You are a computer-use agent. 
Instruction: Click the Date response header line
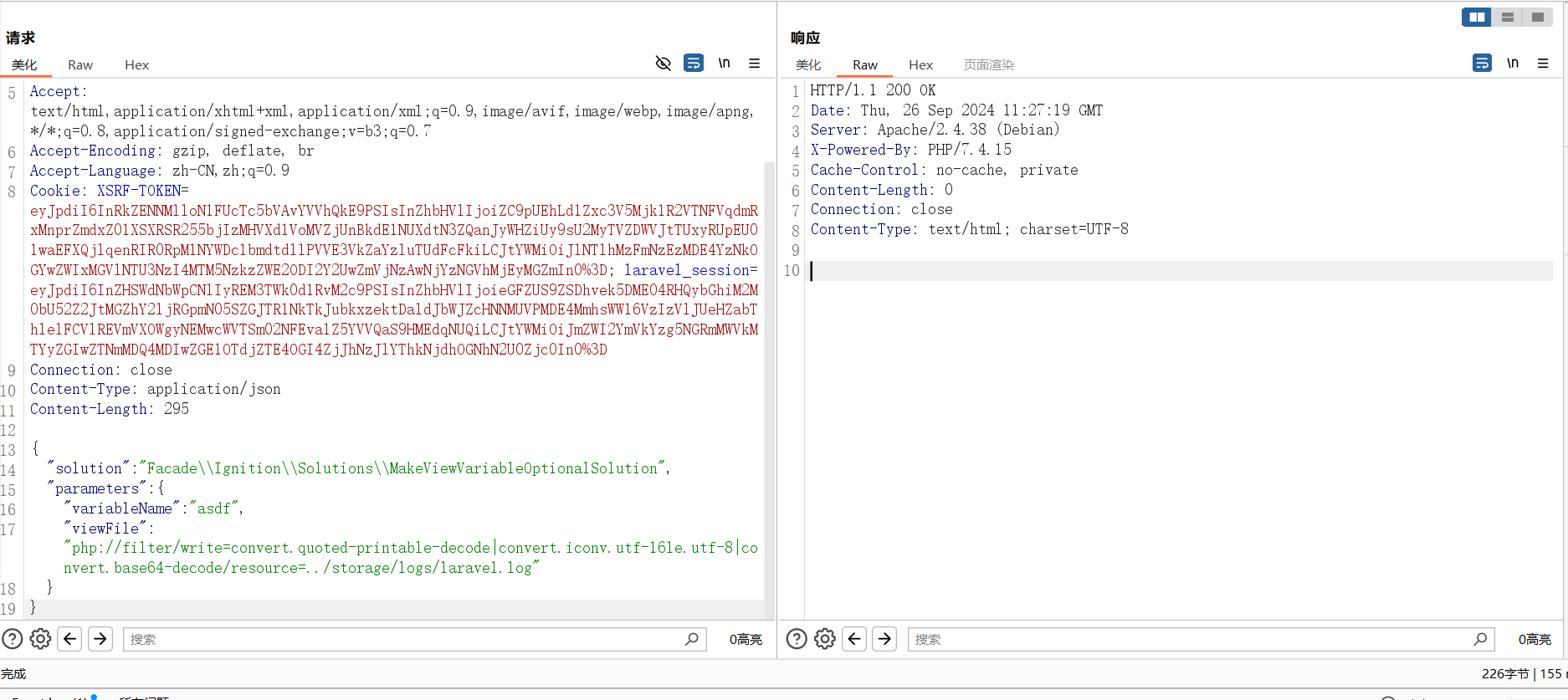(956, 110)
